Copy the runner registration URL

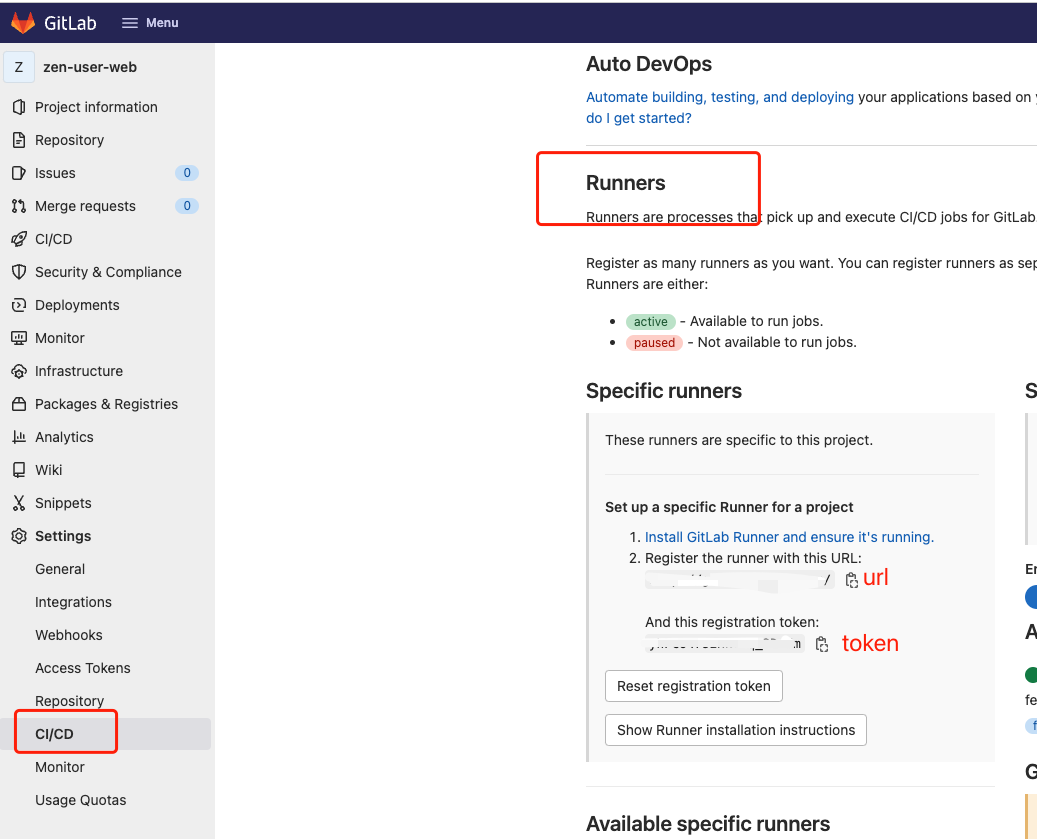(852, 580)
